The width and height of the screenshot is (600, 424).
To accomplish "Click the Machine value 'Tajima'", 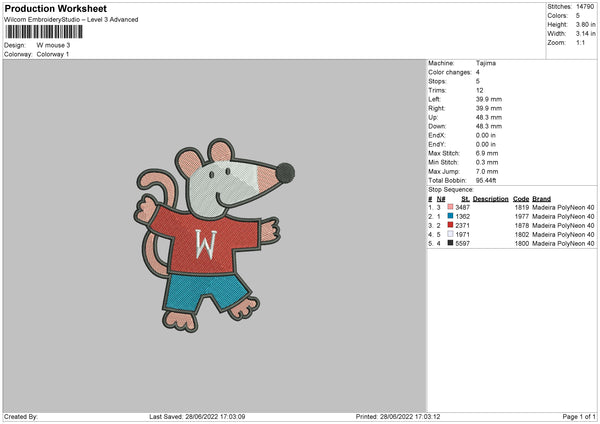I will [486, 63].
